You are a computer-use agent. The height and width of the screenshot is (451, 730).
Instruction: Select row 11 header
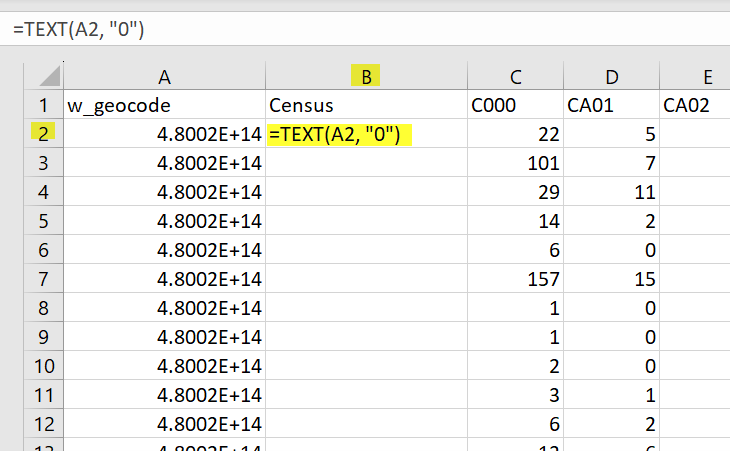click(44, 394)
